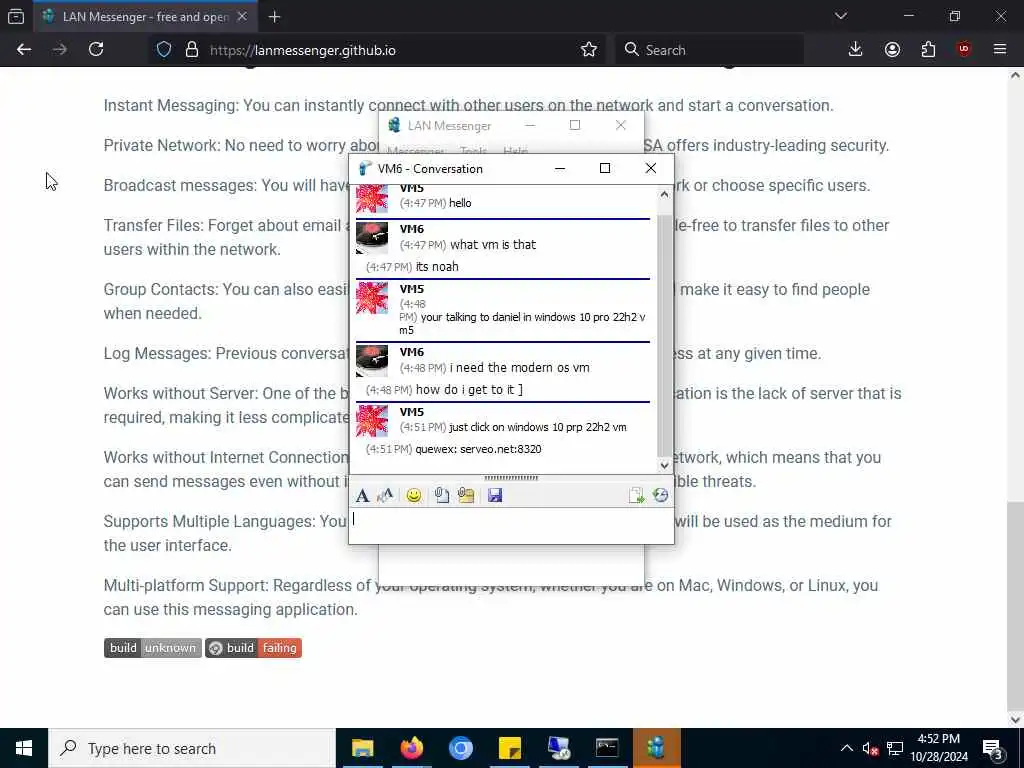Click the LAN Messenger taskbar icon
The width and height of the screenshot is (1024, 768).
pos(656,748)
